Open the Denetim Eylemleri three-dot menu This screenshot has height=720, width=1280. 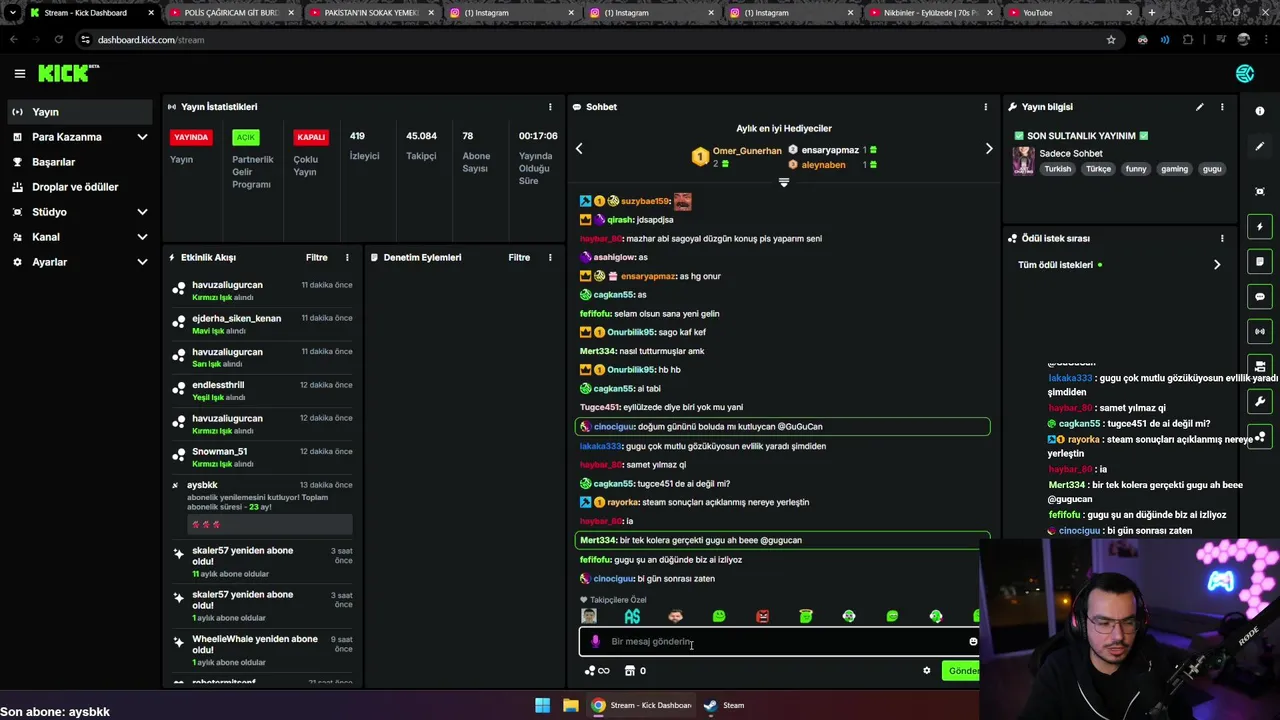click(x=549, y=258)
